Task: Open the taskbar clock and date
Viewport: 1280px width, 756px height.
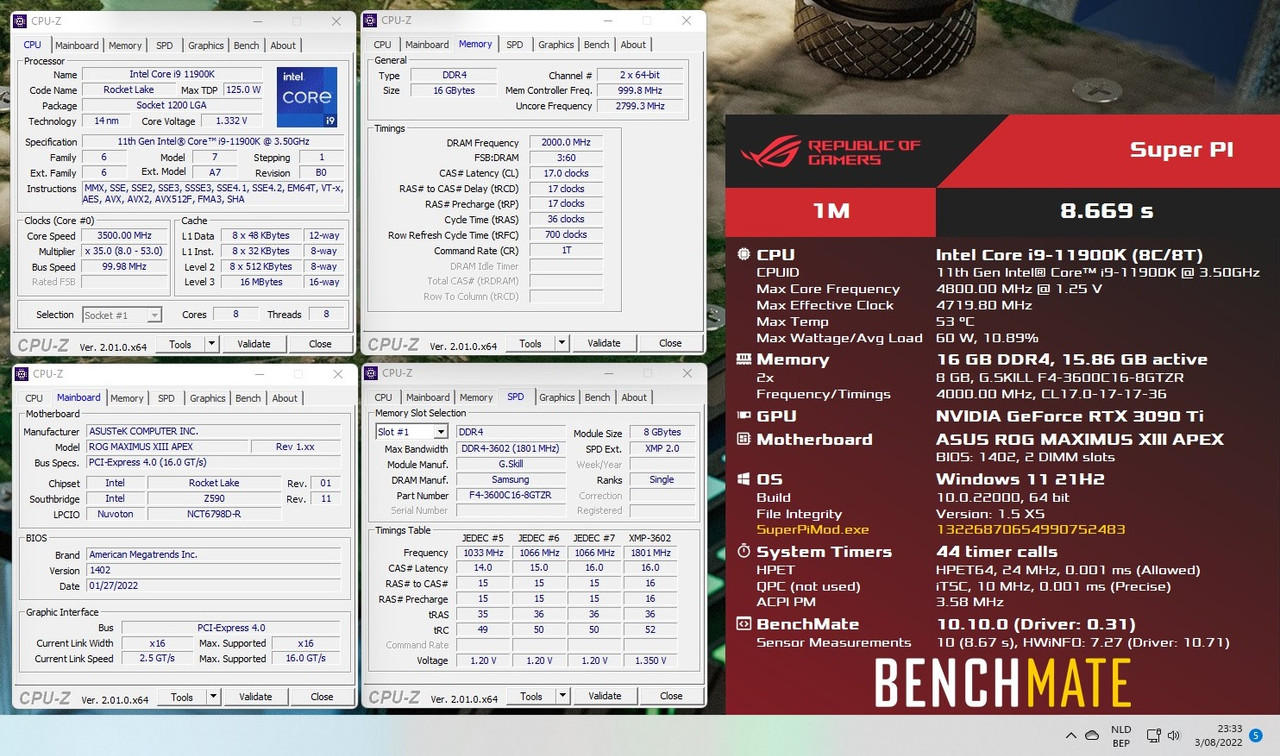Action: (1216, 735)
